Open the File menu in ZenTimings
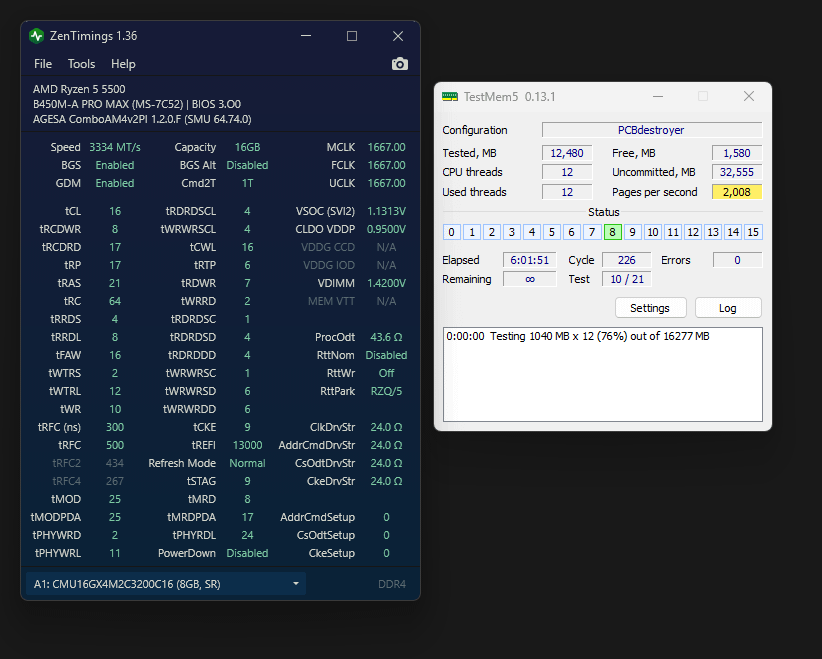This screenshot has width=822, height=659. [43, 64]
